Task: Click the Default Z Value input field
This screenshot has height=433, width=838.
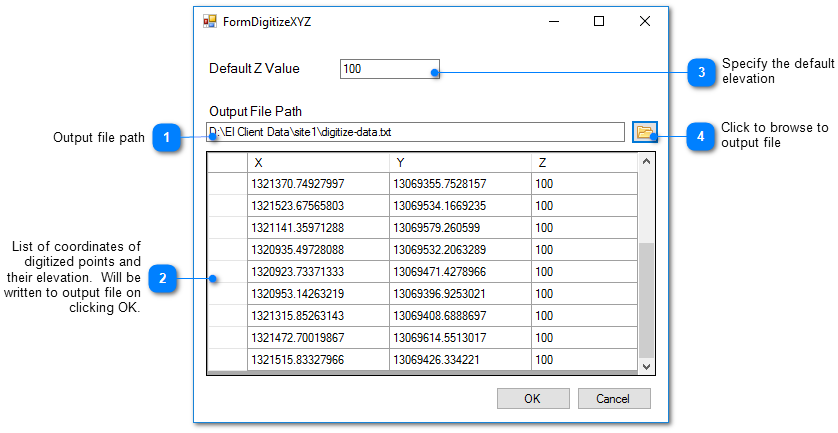Action: [x=388, y=69]
